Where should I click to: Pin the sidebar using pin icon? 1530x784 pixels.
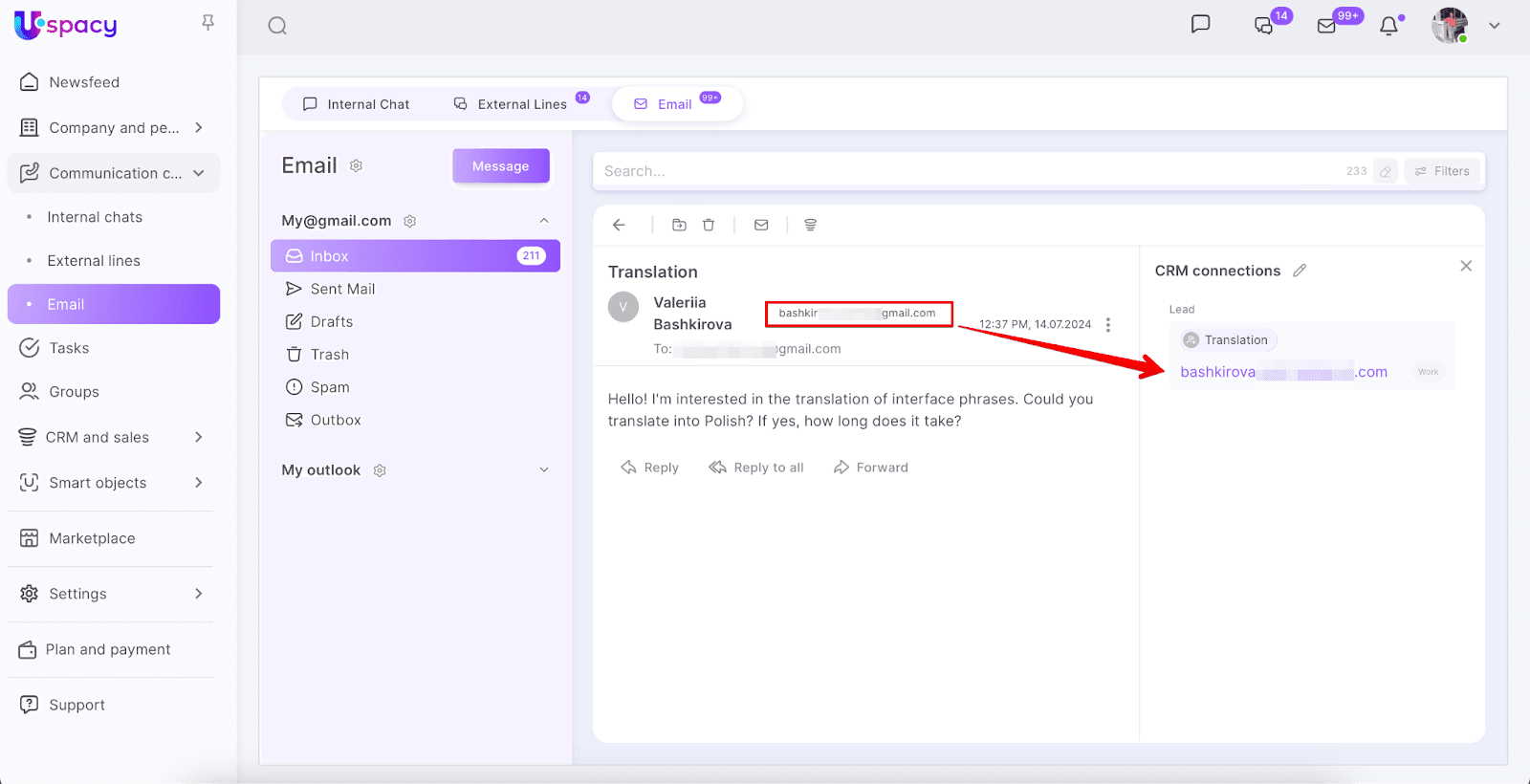pyautogui.click(x=208, y=22)
